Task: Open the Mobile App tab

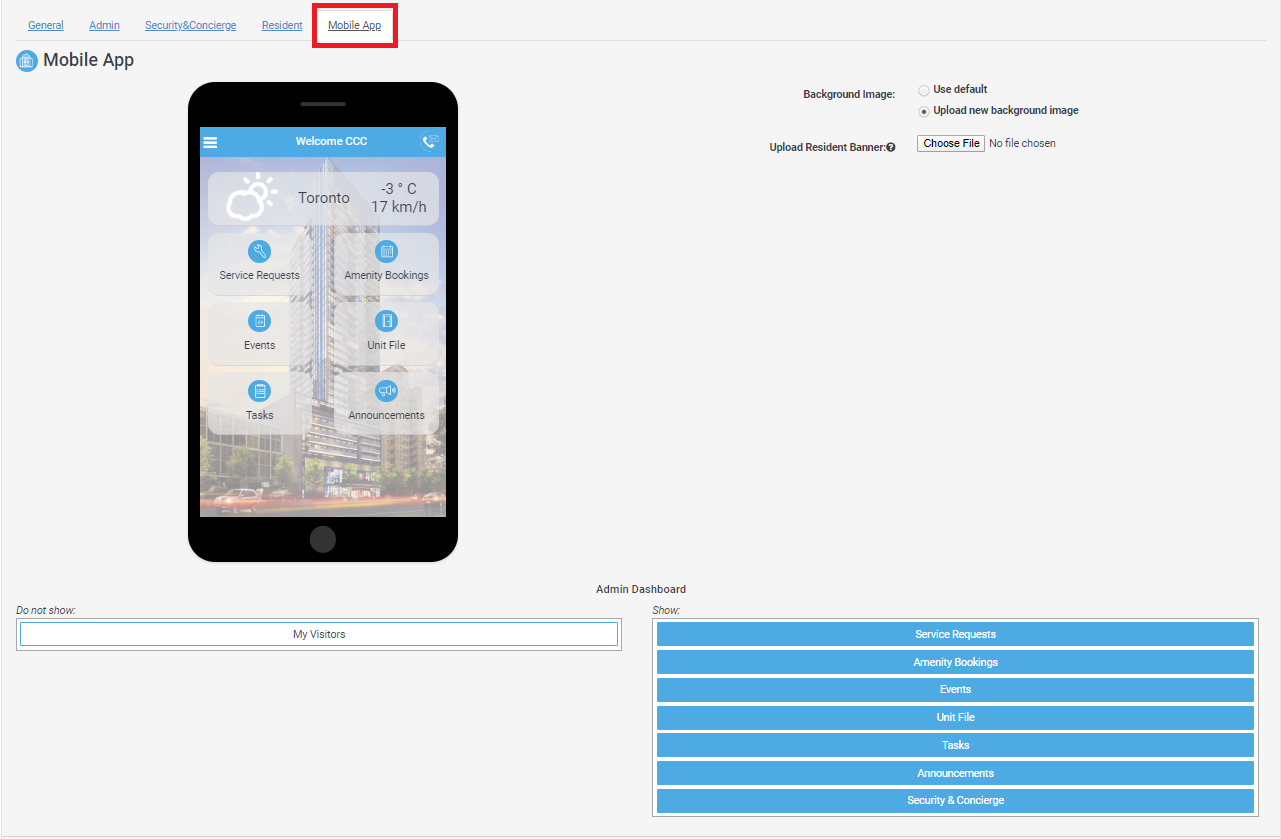Action: [x=354, y=25]
